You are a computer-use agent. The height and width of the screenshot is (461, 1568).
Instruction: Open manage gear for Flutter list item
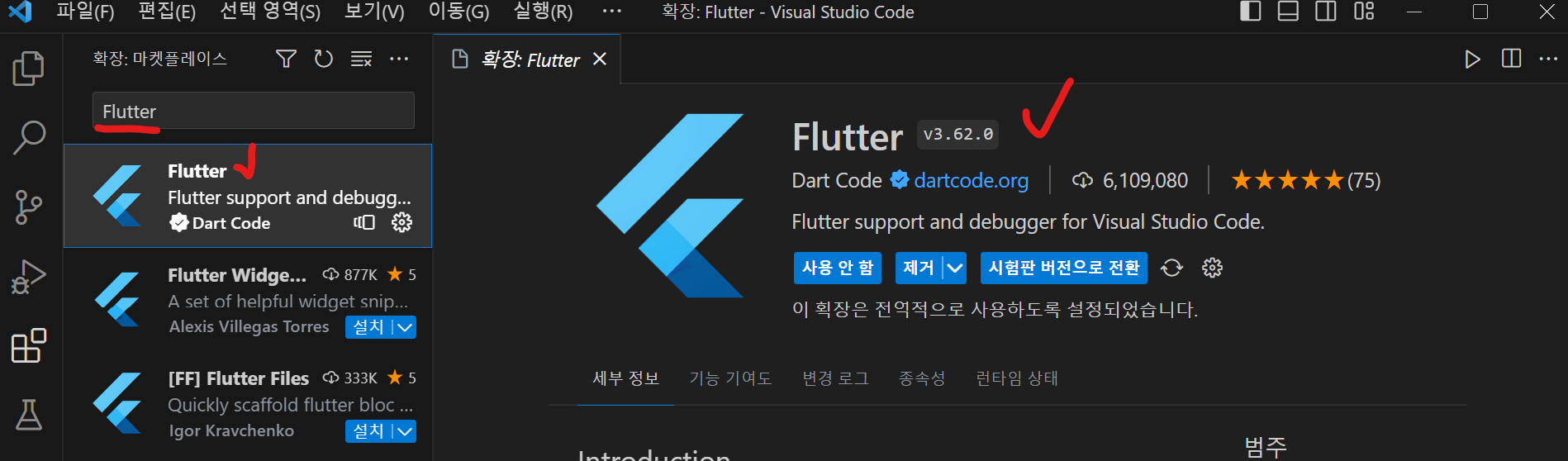pyautogui.click(x=402, y=222)
